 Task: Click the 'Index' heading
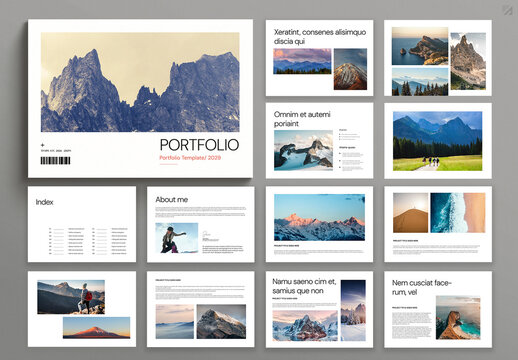[44, 202]
